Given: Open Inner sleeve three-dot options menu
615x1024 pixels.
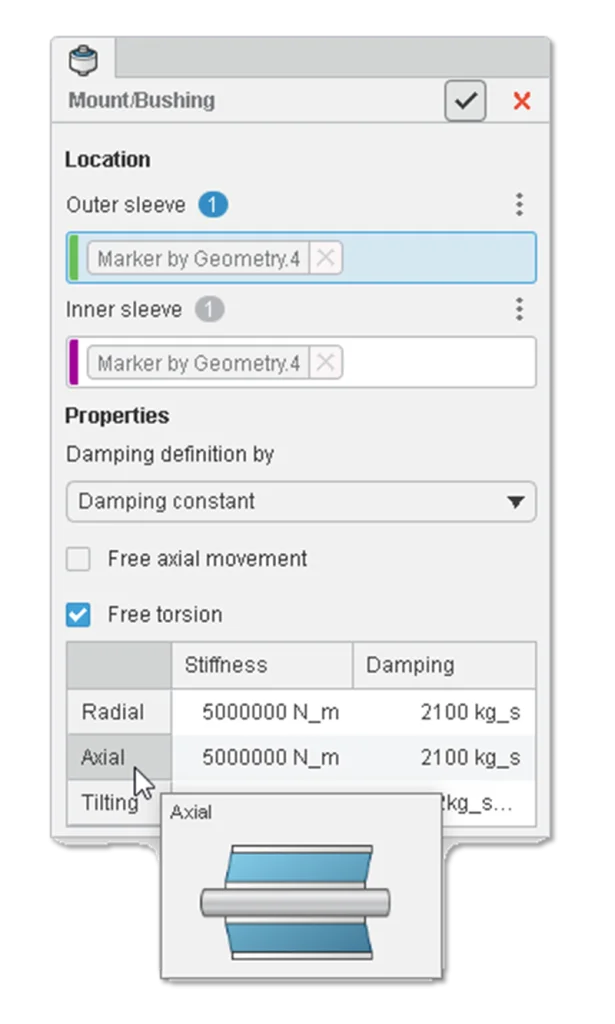Looking at the screenshot, I should click(x=519, y=309).
